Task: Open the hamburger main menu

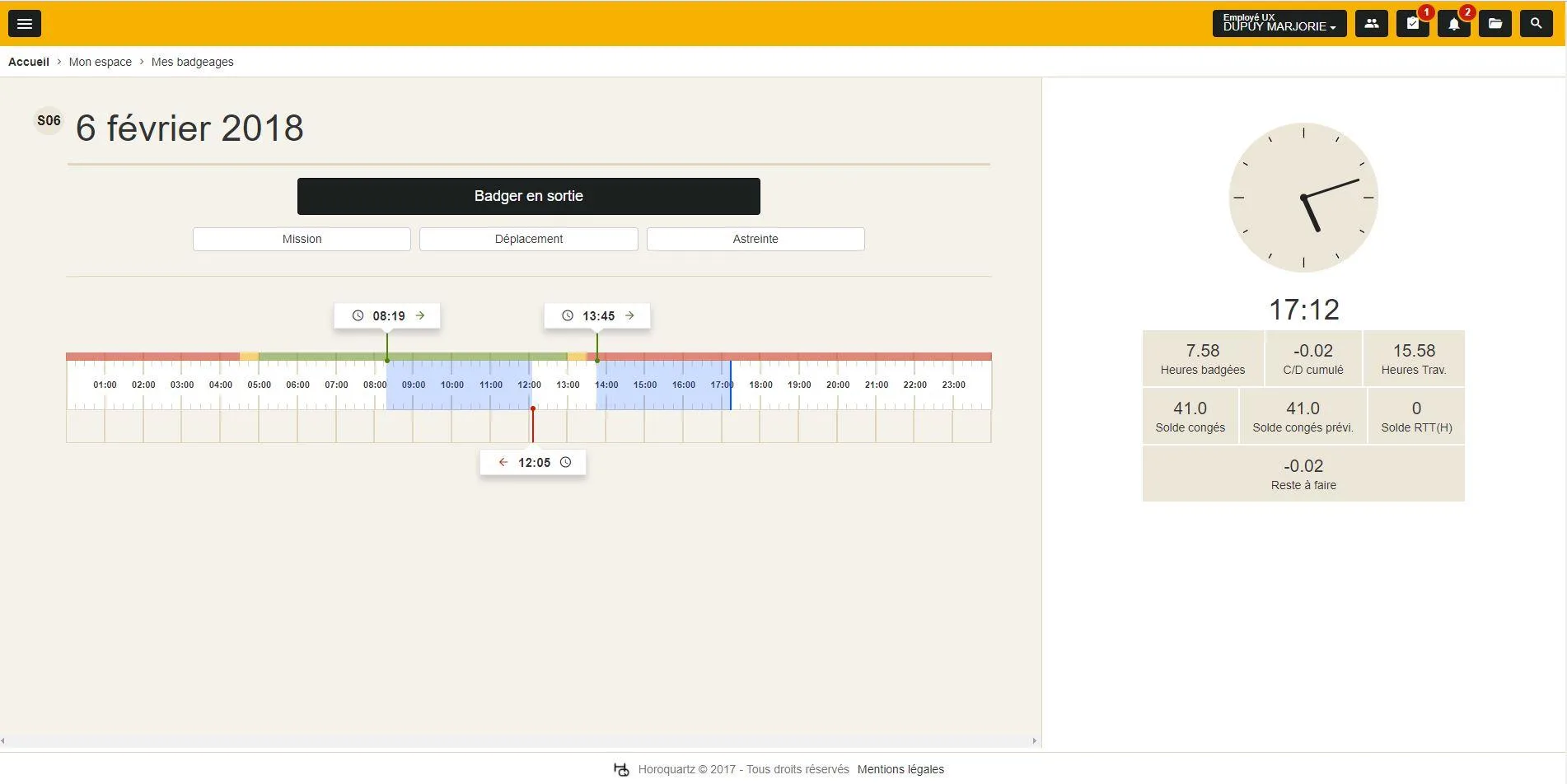Action: point(25,24)
